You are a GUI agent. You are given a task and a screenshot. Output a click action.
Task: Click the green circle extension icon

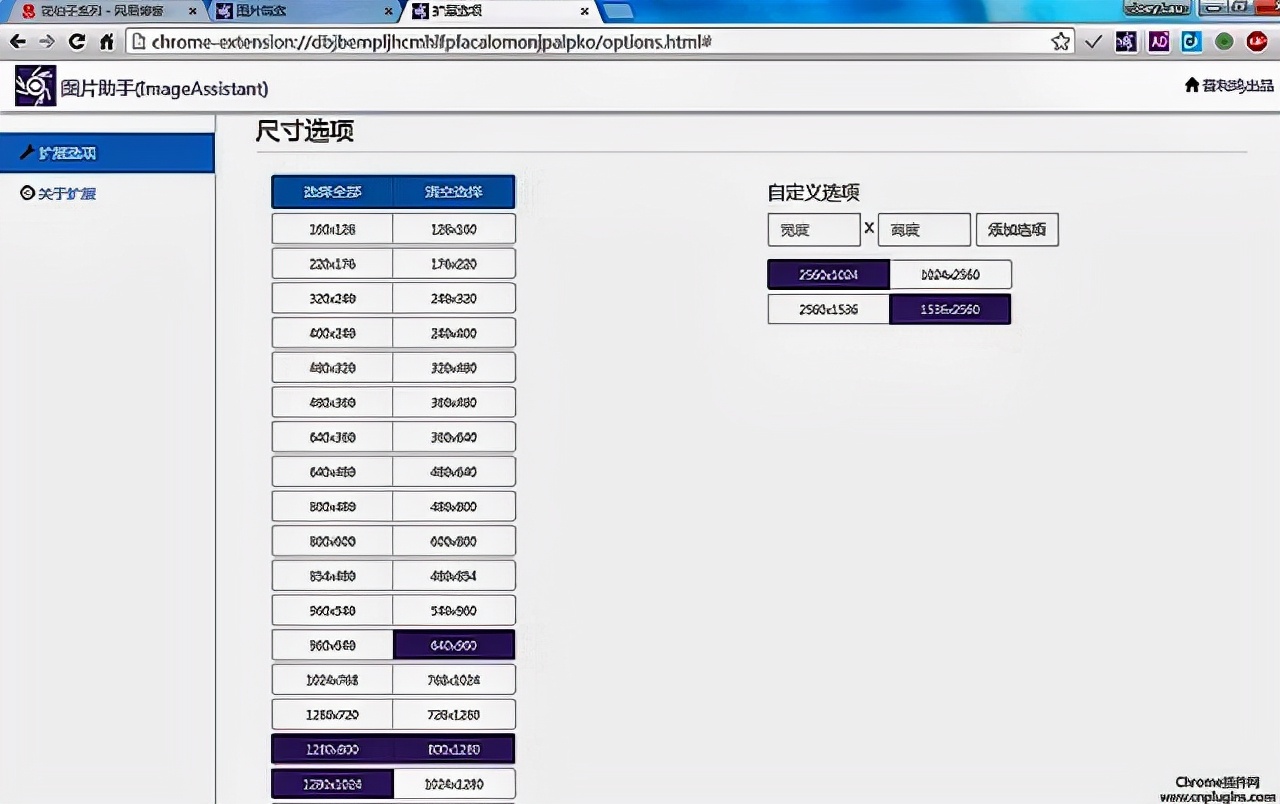coord(1224,42)
